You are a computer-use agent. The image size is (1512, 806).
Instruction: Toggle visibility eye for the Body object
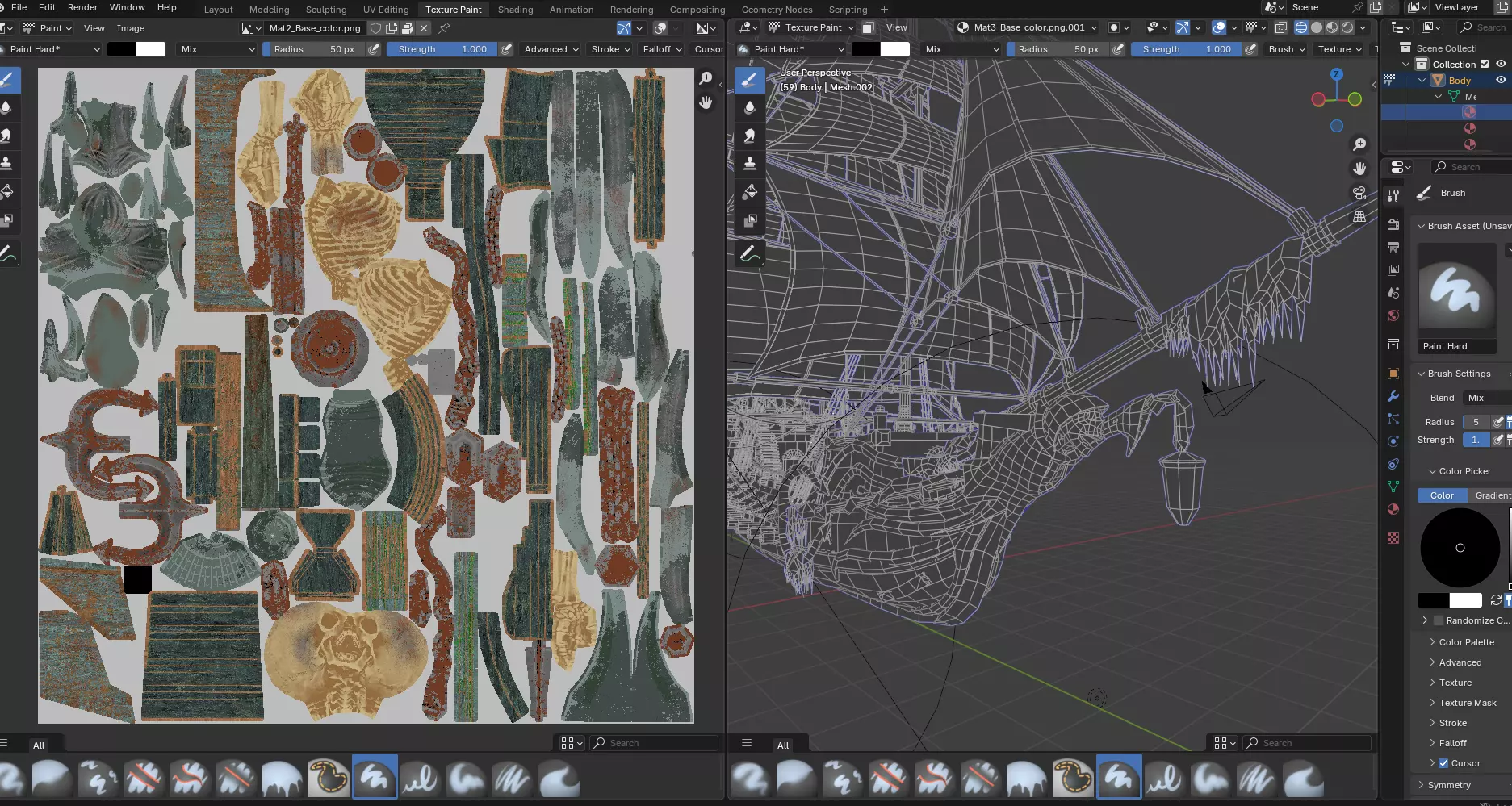point(1501,80)
